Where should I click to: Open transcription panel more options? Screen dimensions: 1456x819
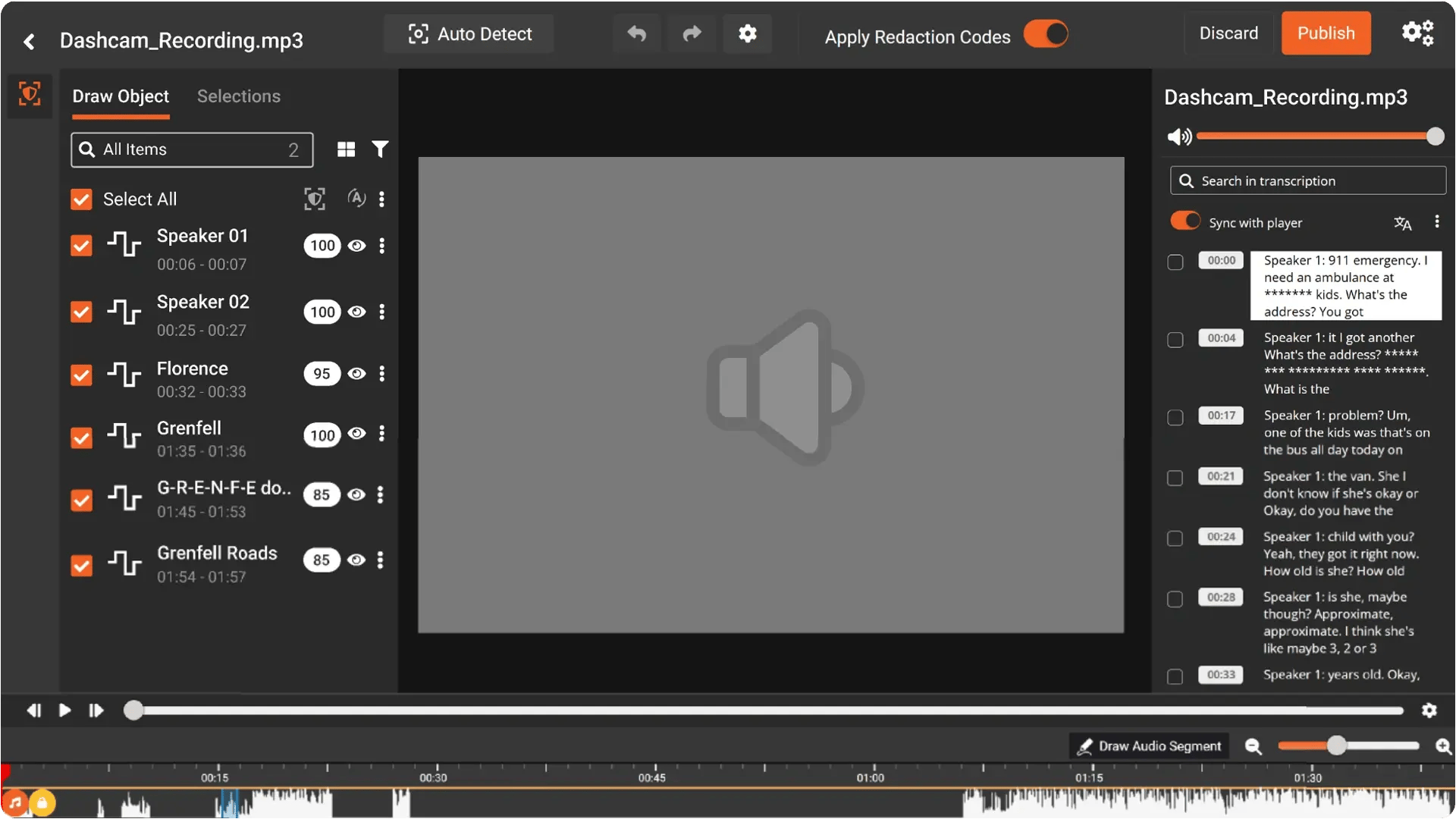point(1436,221)
